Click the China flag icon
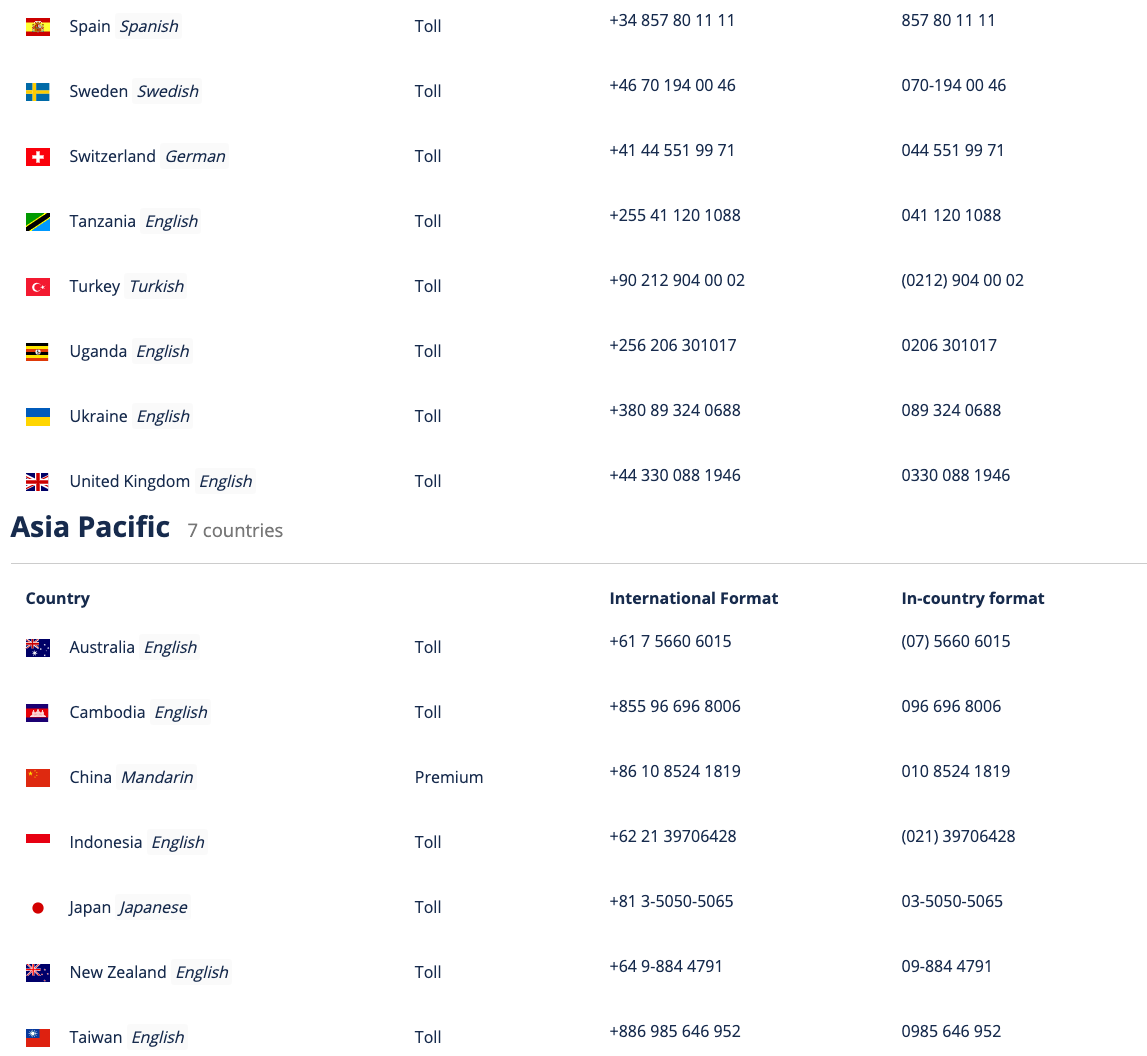1147x1056 pixels. (x=37, y=778)
